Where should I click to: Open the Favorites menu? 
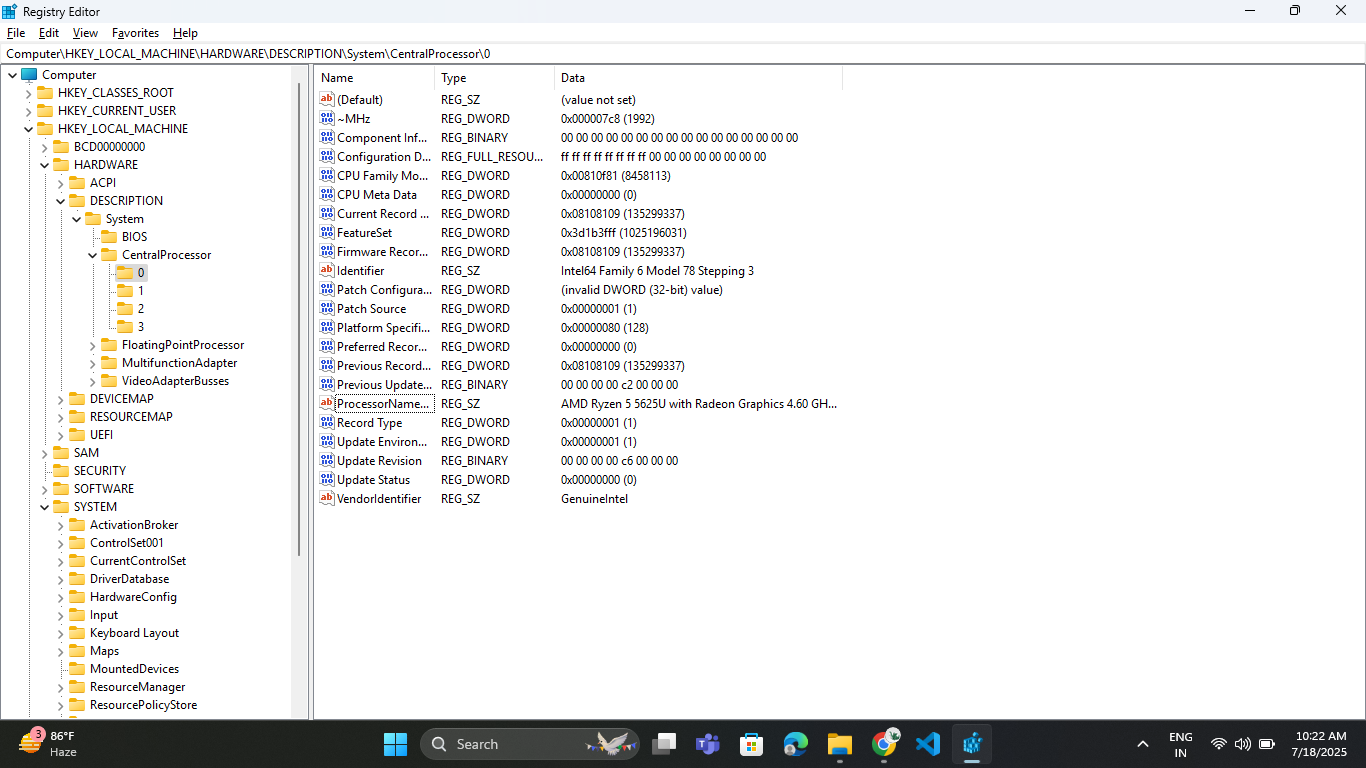pyautogui.click(x=134, y=32)
